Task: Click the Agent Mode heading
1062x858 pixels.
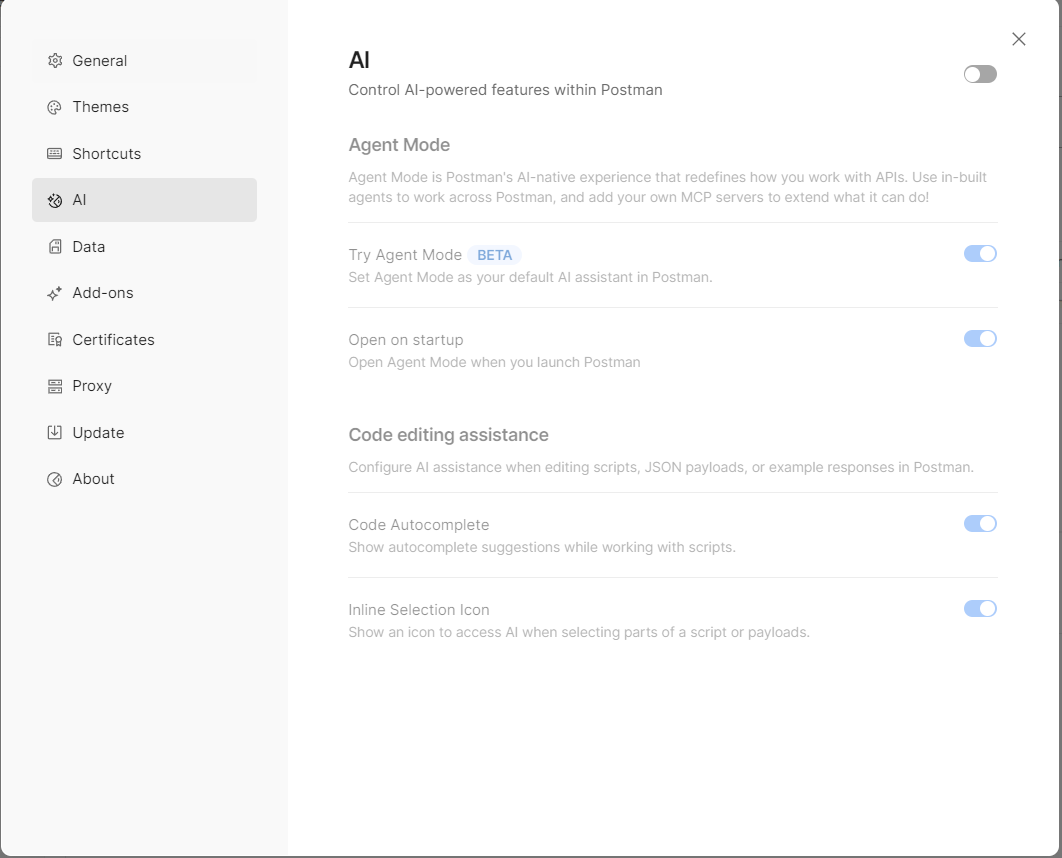Action: [399, 145]
